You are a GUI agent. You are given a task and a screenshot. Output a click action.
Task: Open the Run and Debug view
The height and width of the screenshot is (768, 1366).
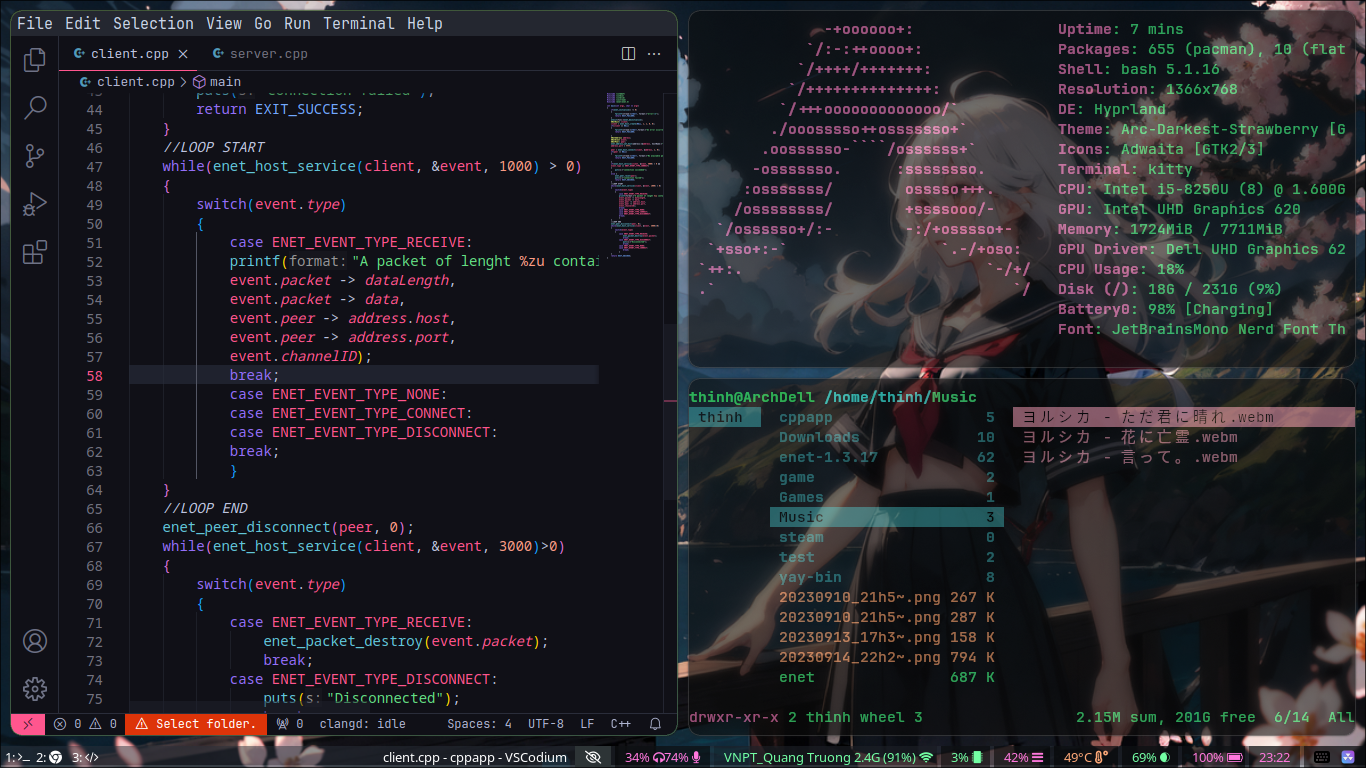[x=35, y=204]
